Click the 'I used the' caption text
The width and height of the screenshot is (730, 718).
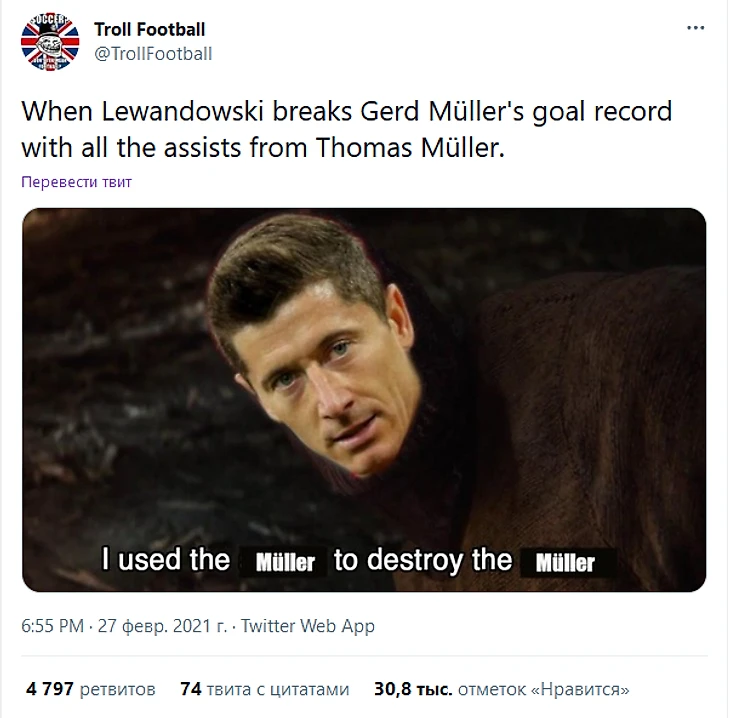[166, 559]
